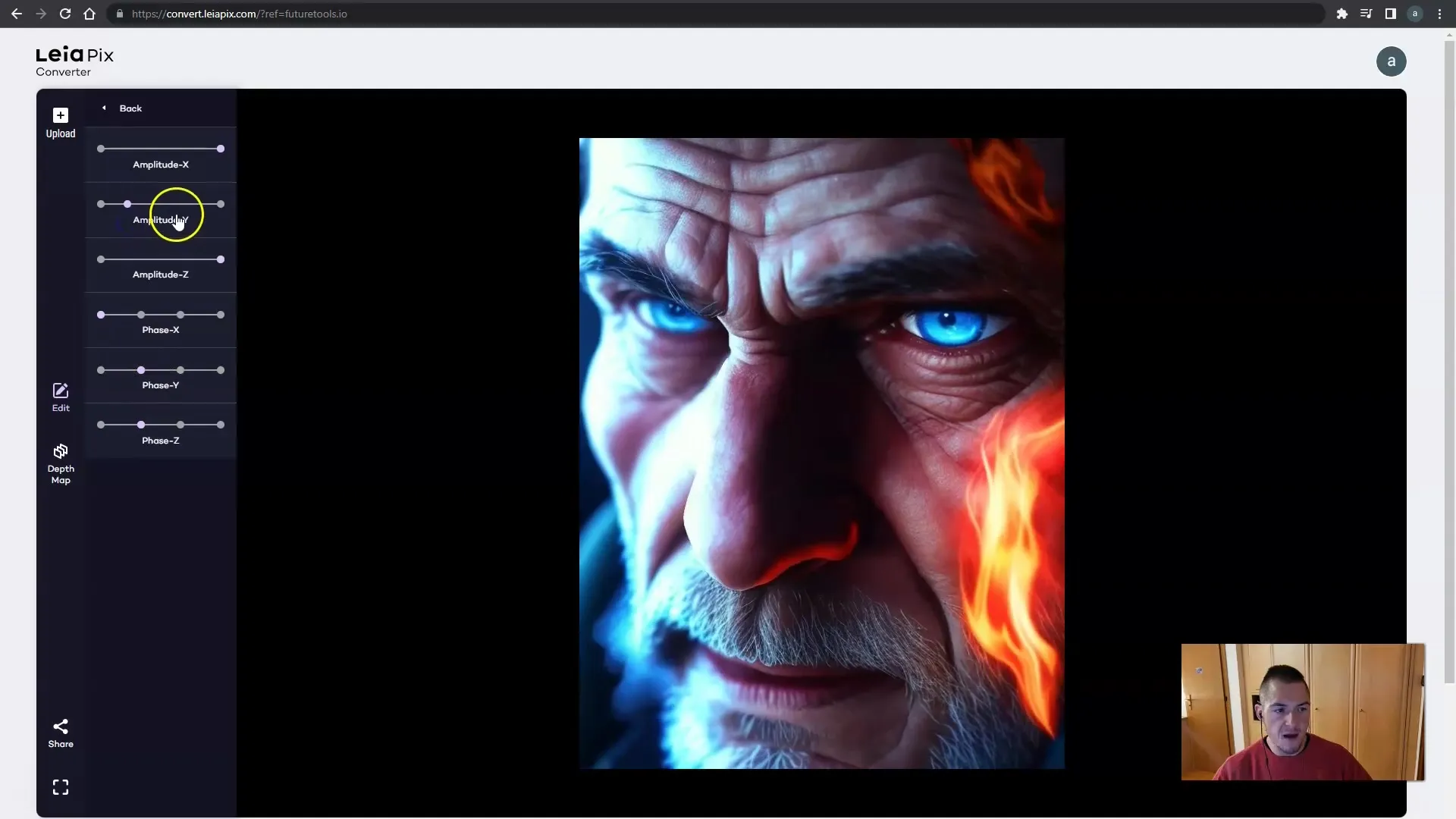Click the user account icon
This screenshot has width=1456, height=819.
coord(1393,61)
